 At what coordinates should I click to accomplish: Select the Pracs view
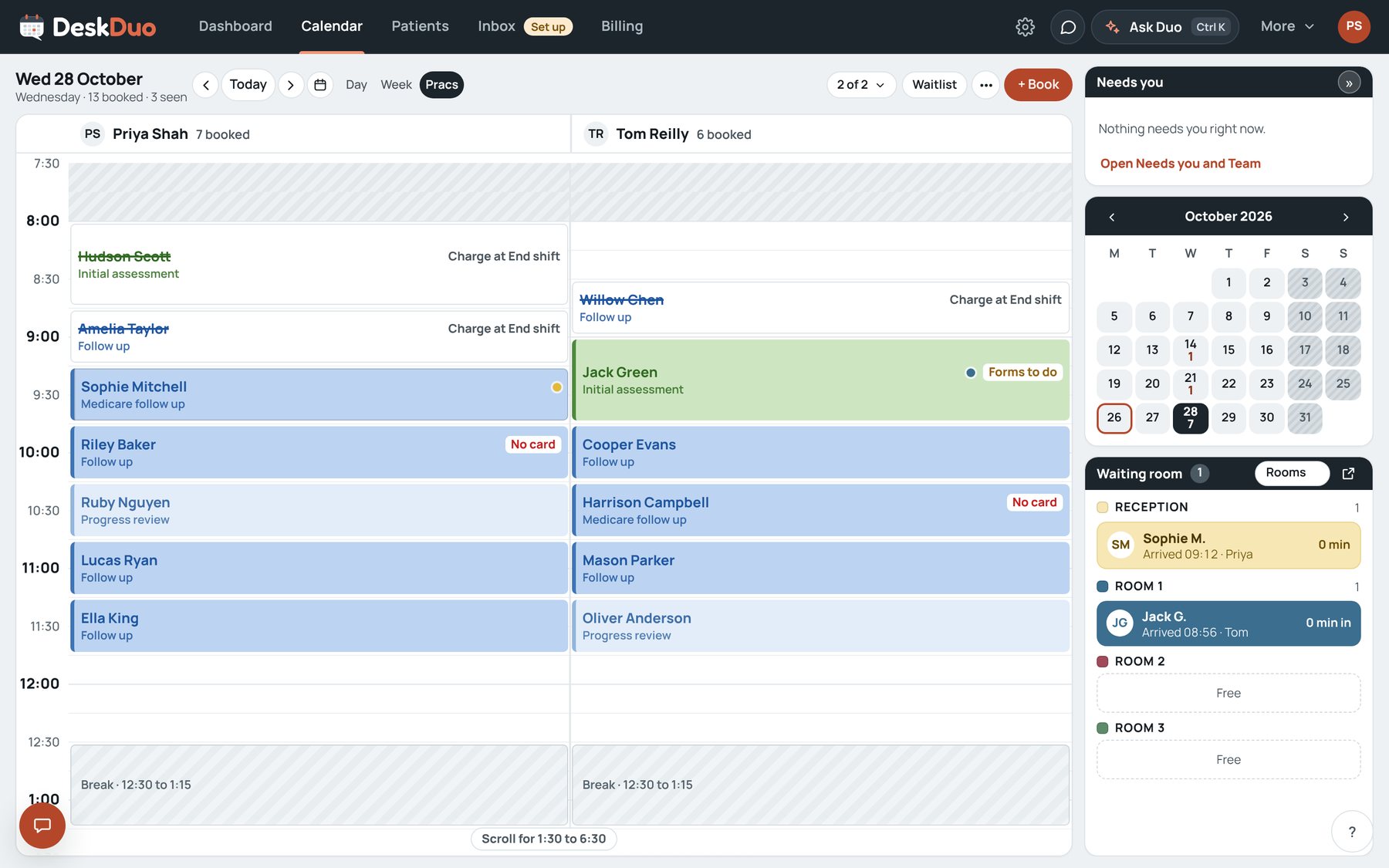click(441, 85)
